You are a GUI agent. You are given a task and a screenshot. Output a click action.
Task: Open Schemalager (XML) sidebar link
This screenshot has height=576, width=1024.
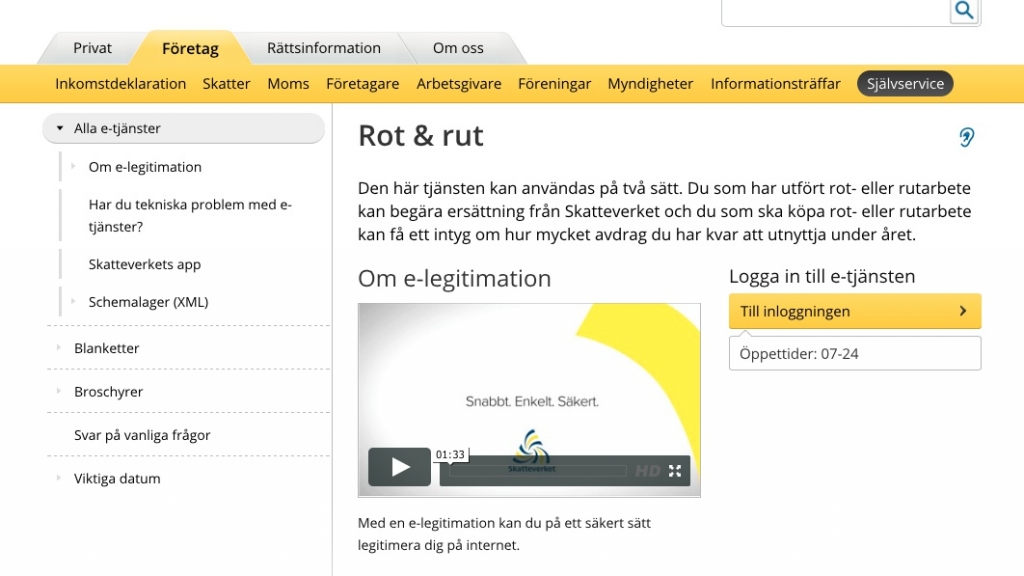pos(148,302)
